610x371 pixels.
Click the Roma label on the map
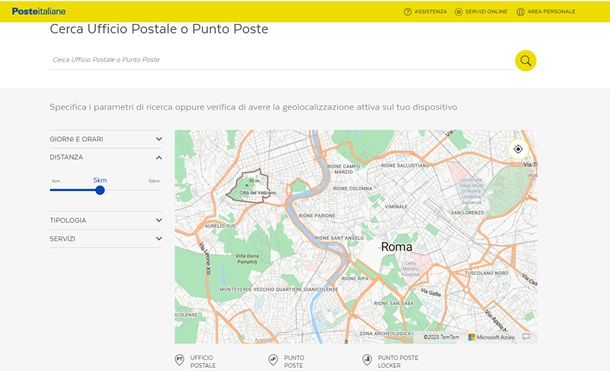(396, 247)
